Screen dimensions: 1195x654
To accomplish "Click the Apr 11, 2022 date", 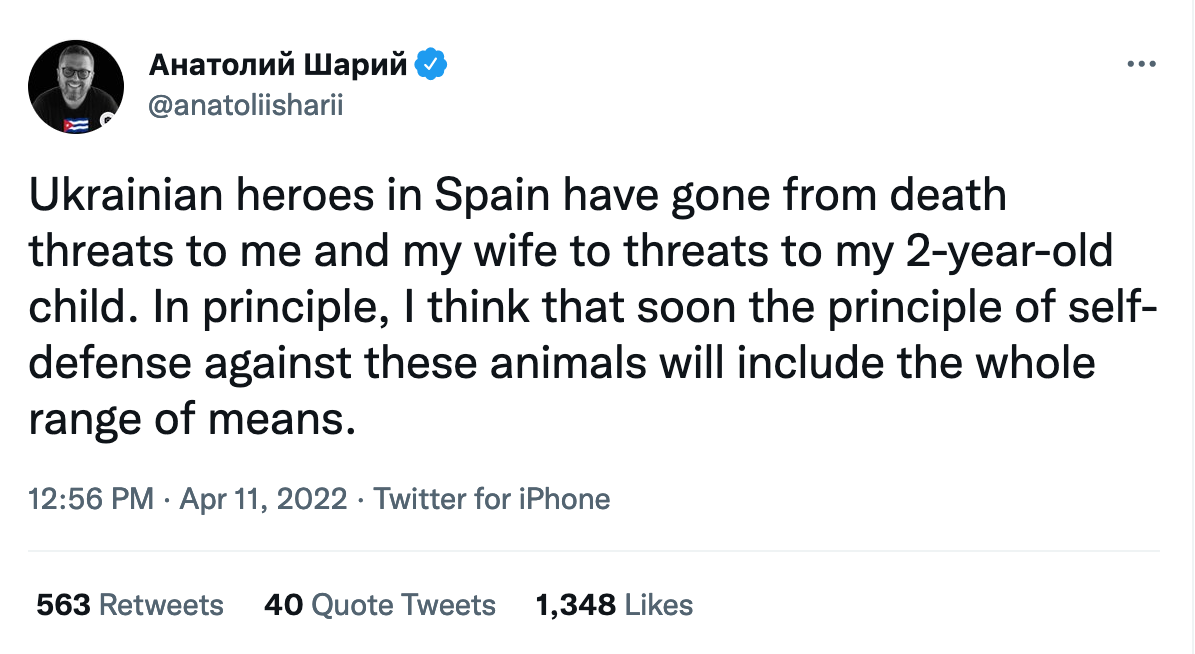I will pyautogui.click(x=263, y=498).
